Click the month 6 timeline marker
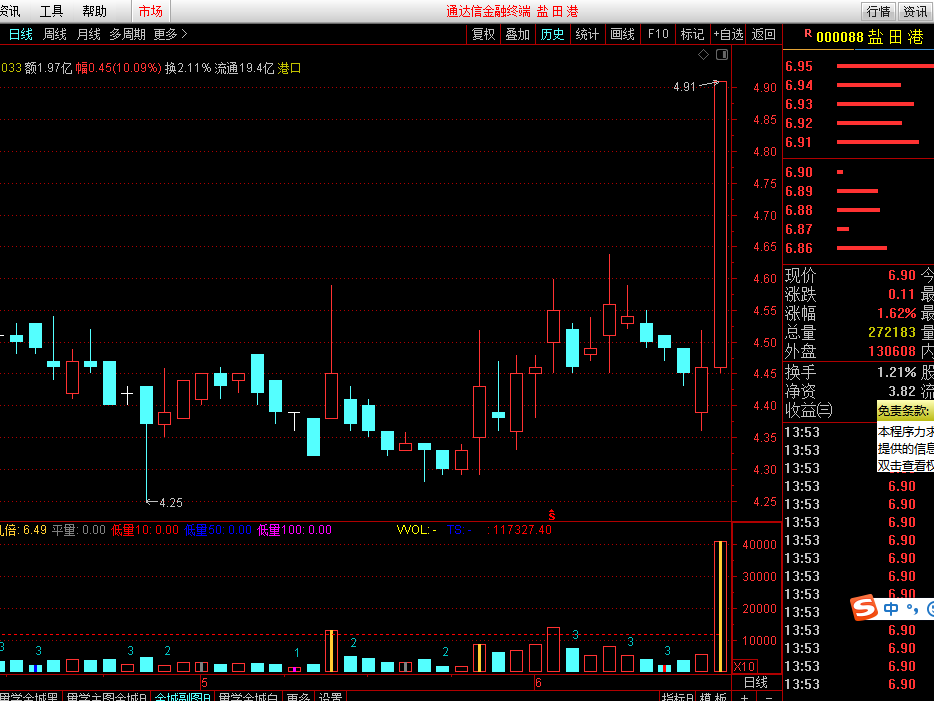The width and height of the screenshot is (934, 701). (538, 683)
